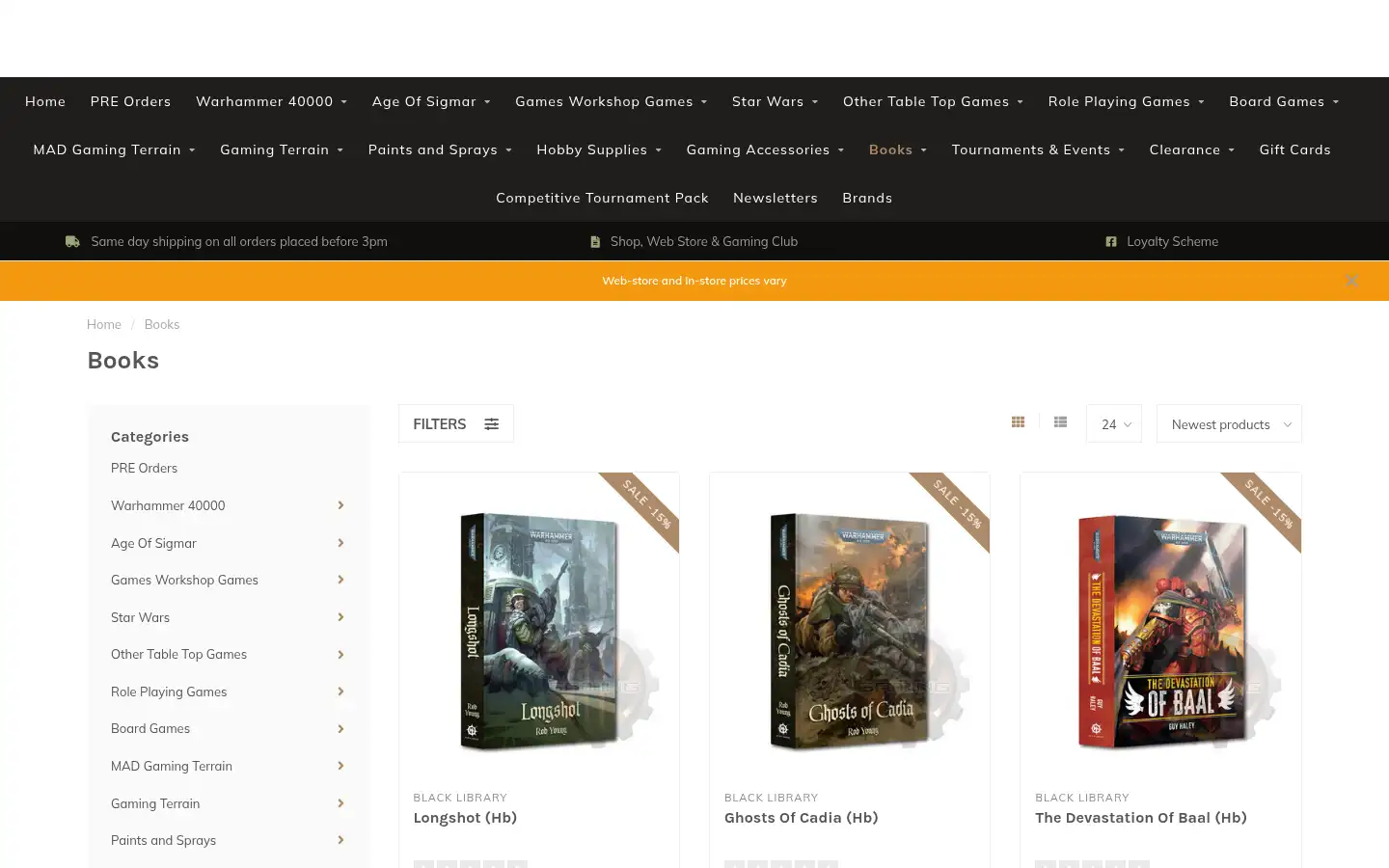Open The Devastation of Baal cover thumbnail
Screen dimensions: 1389x868
click(1160, 631)
